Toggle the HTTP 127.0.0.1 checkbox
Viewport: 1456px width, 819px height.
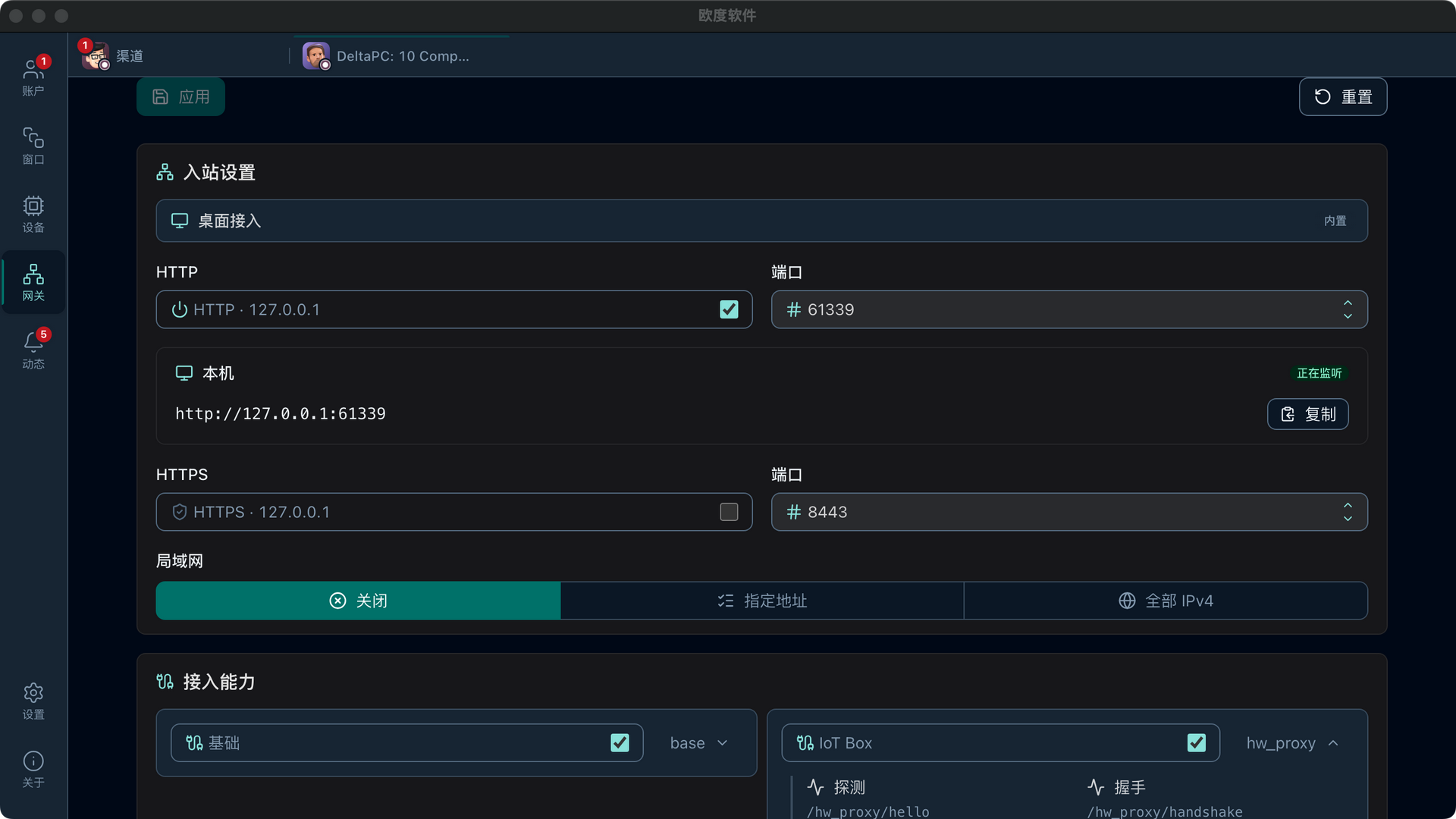(729, 309)
